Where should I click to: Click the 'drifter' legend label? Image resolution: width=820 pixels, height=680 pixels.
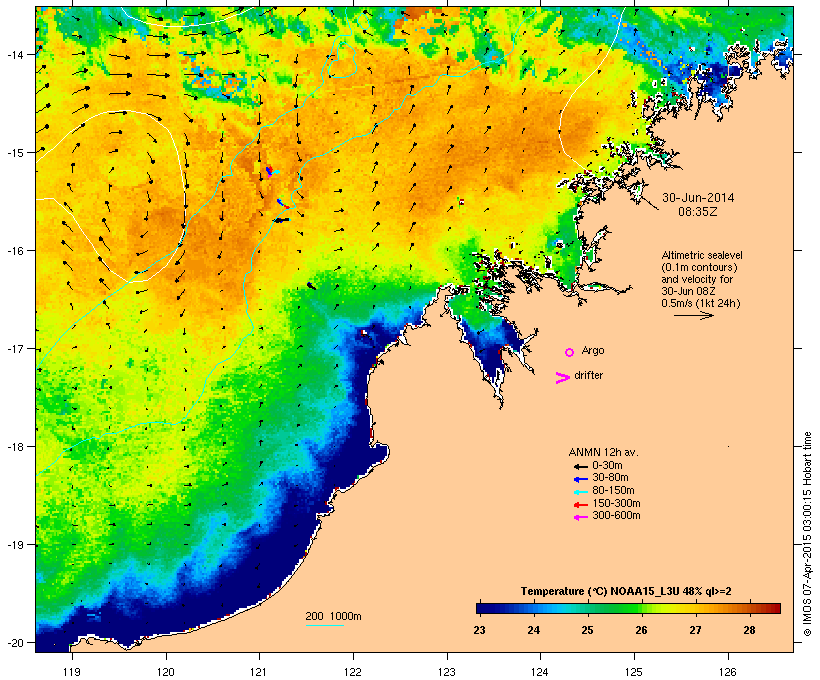(x=588, y=375)
